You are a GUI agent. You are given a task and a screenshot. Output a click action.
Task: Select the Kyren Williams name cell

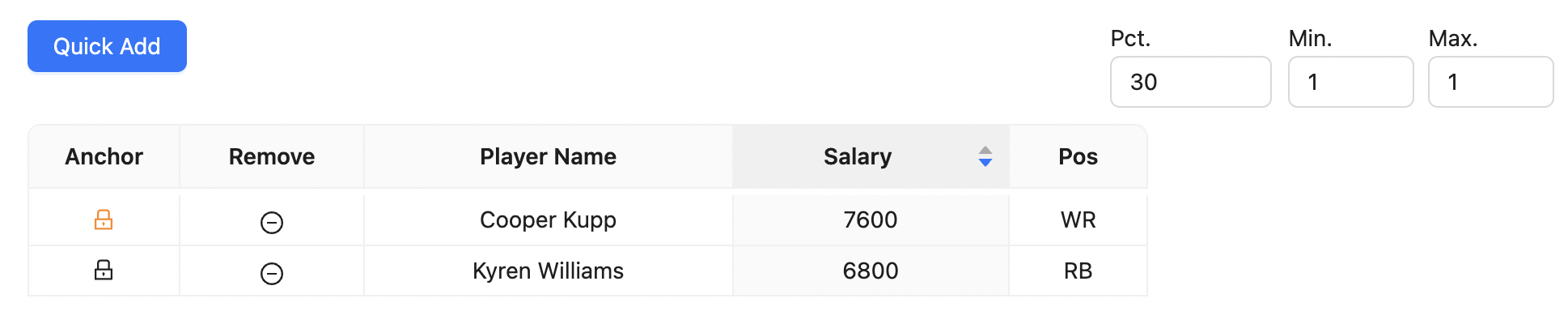549,271
